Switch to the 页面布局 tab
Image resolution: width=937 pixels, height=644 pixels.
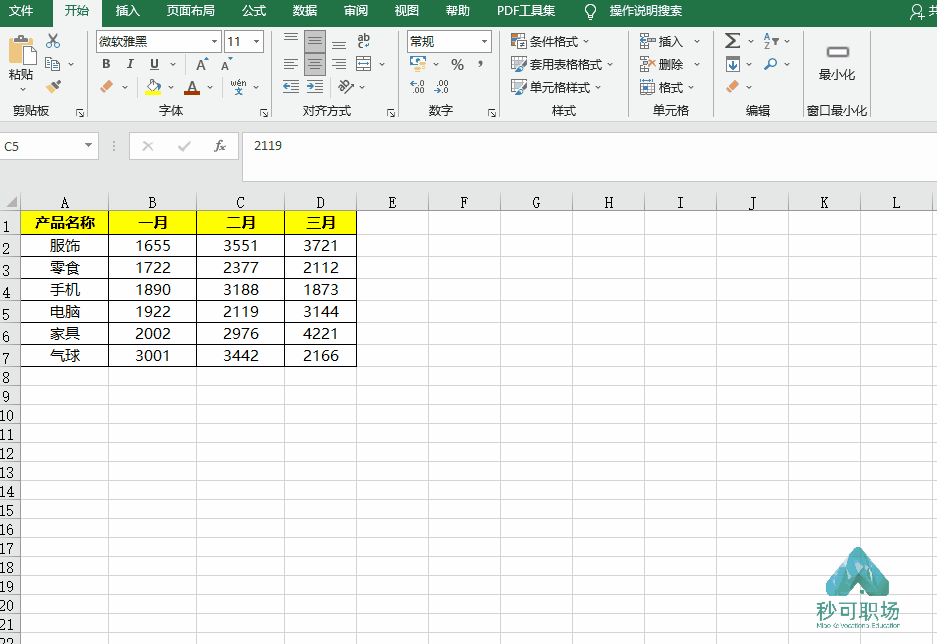point(191,11)
